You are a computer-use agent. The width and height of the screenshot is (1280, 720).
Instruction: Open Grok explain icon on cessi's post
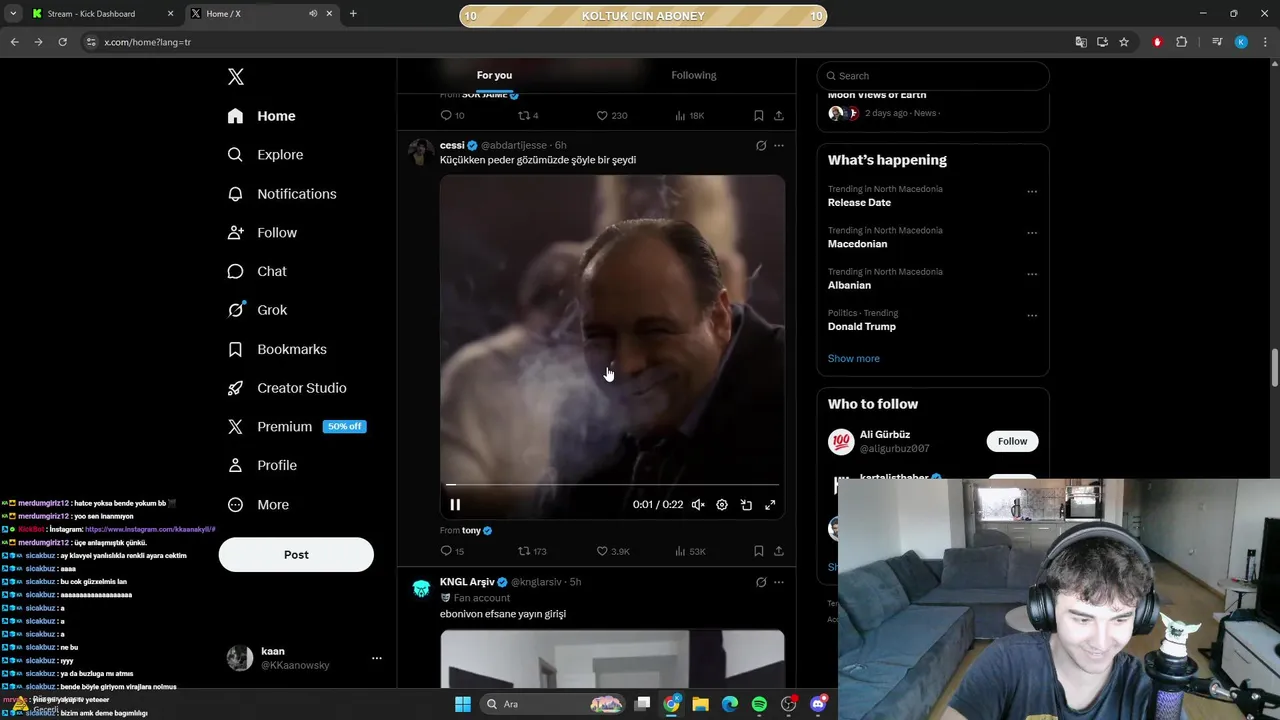[761, 145]
